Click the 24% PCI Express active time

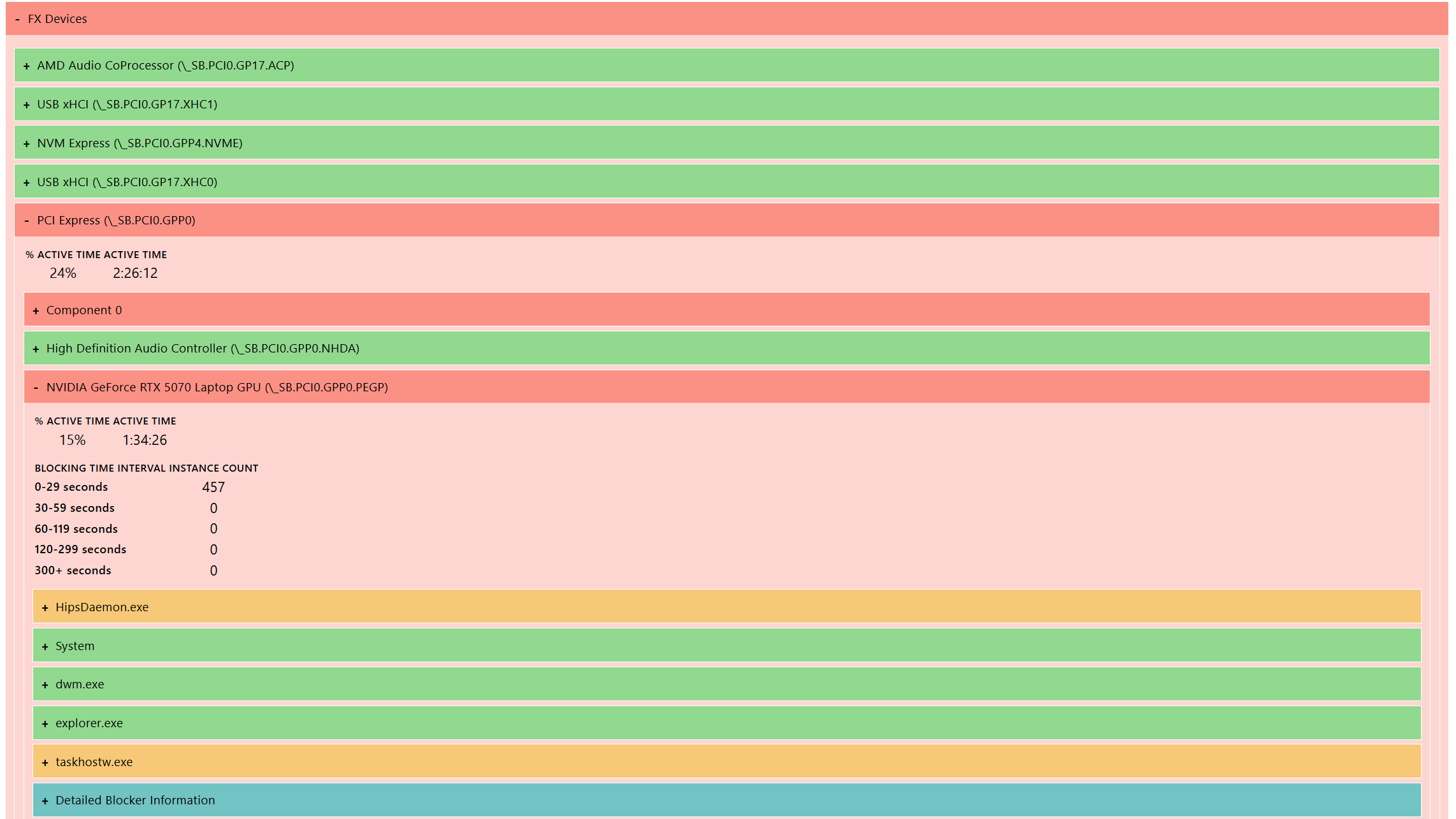(x=62, y=273)
